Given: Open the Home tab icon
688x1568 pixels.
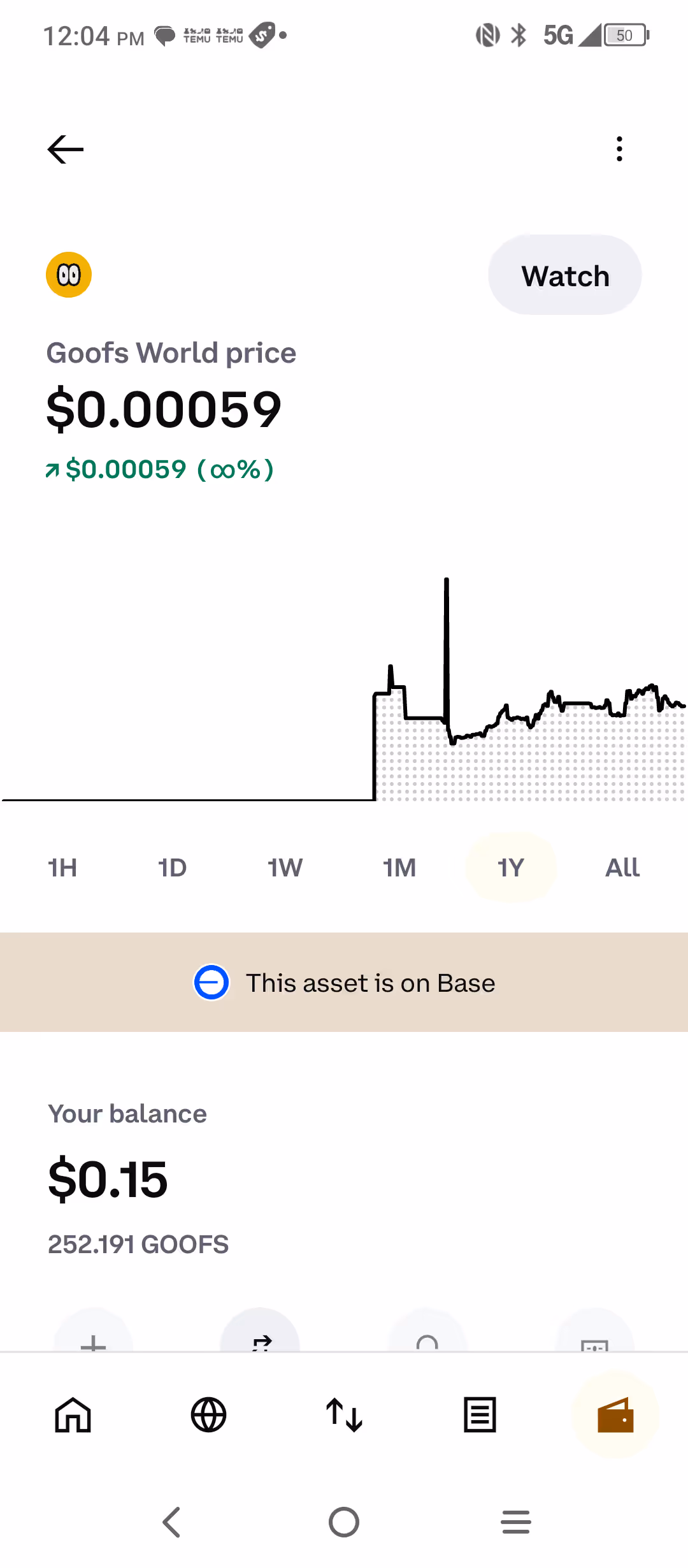Looking at the screenshot, I should click(x=73, y=1415).
